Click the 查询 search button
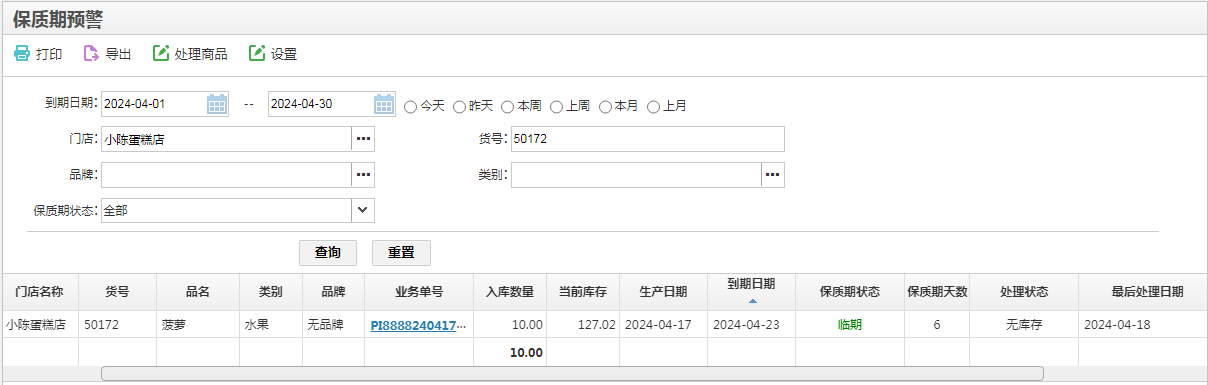 (x=328, y=252)
